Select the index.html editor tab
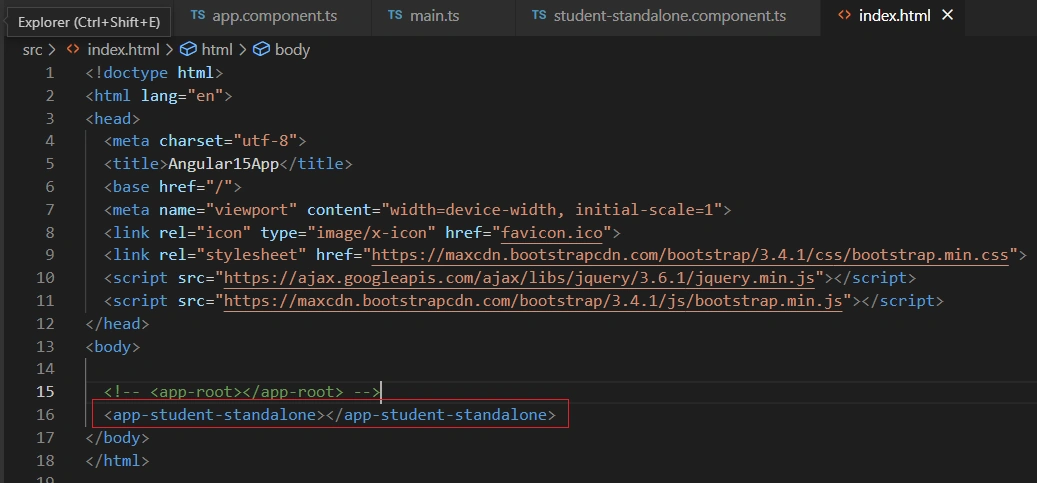 point(894,16)
